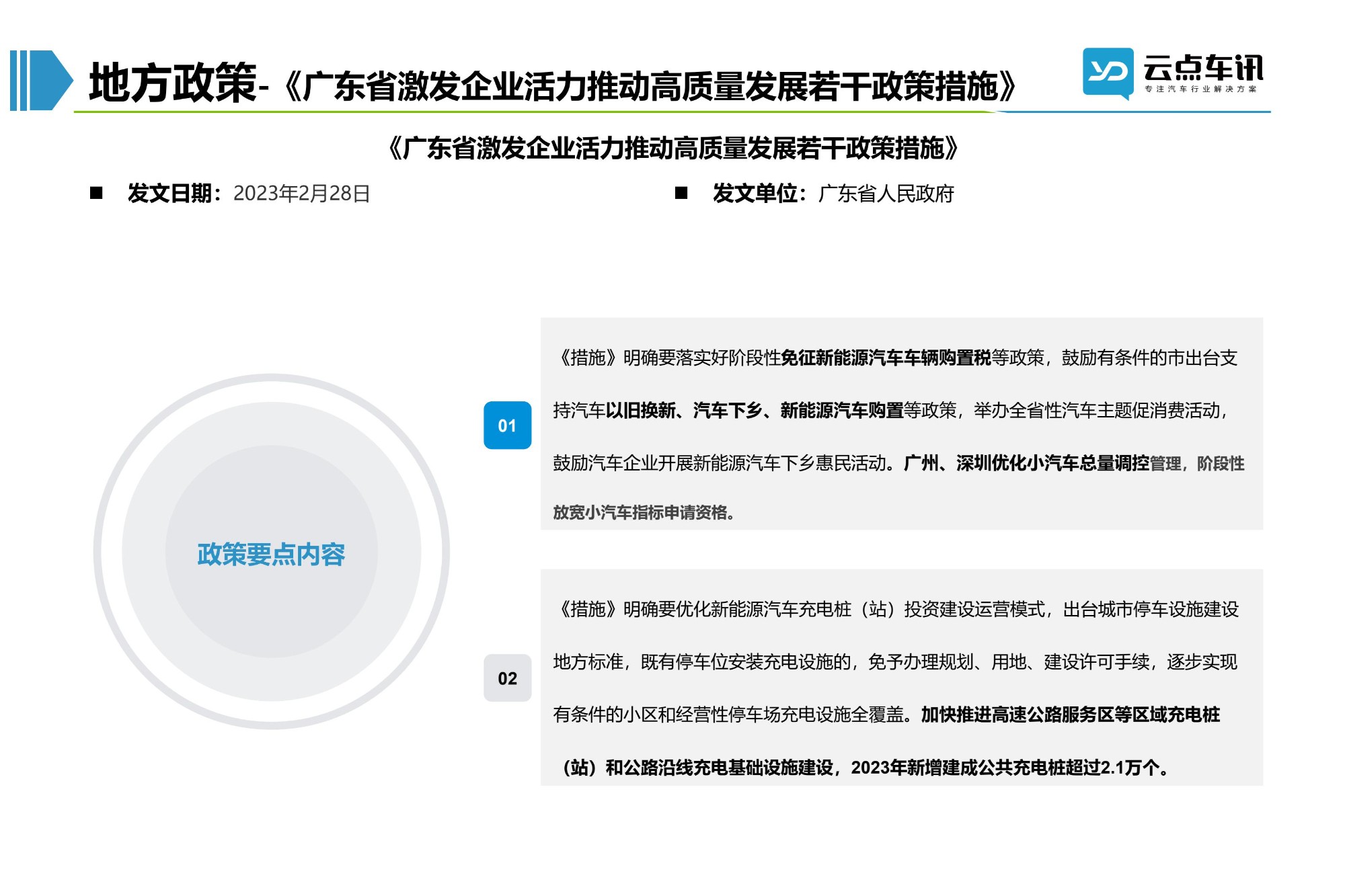Viewport: 1345px width, 896px height.
Task: Click the 云点车讯 brand name
Action: click(x=1203, y=67)
